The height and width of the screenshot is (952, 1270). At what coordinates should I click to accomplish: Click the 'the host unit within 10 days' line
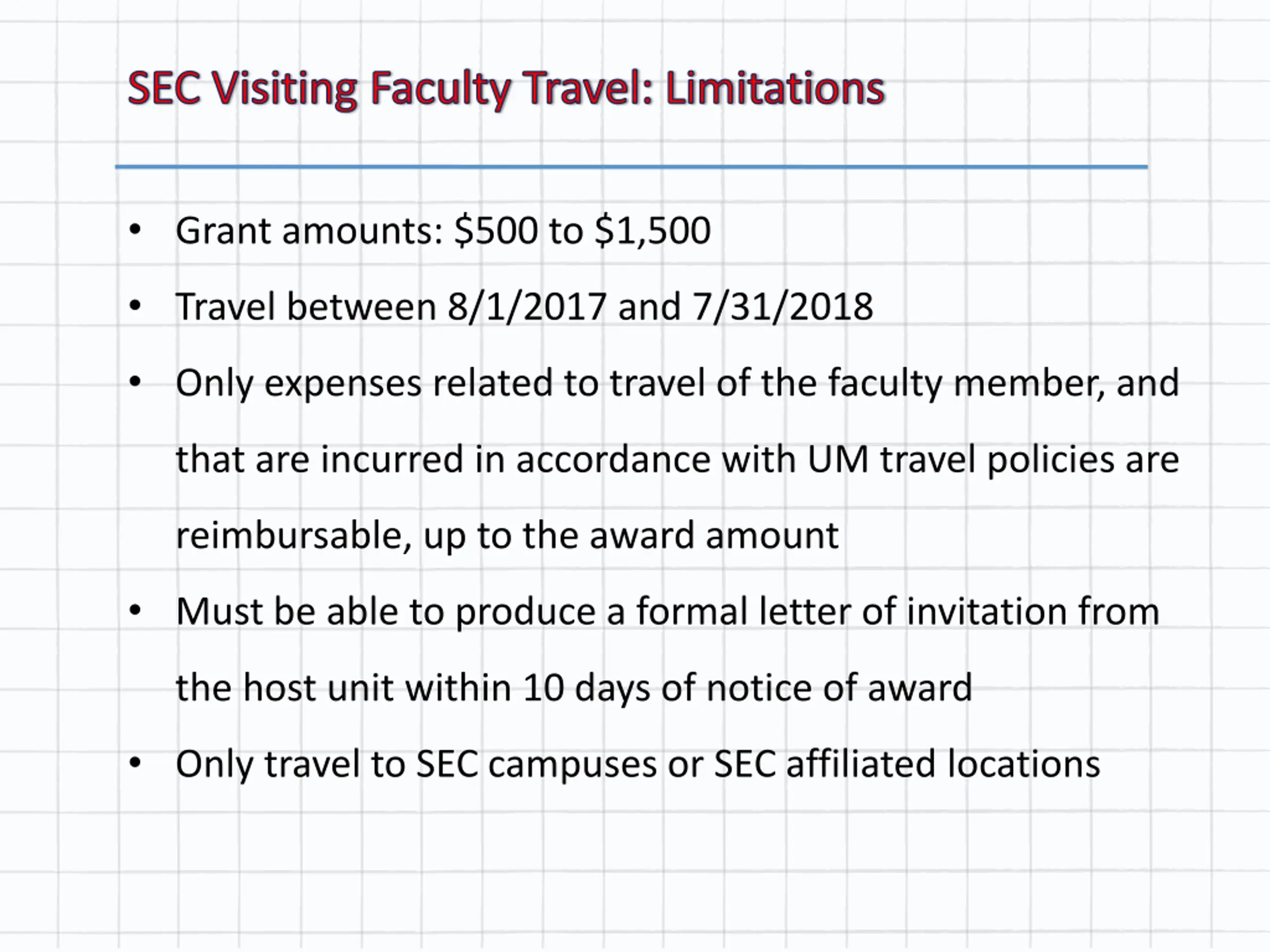point(573,688)
